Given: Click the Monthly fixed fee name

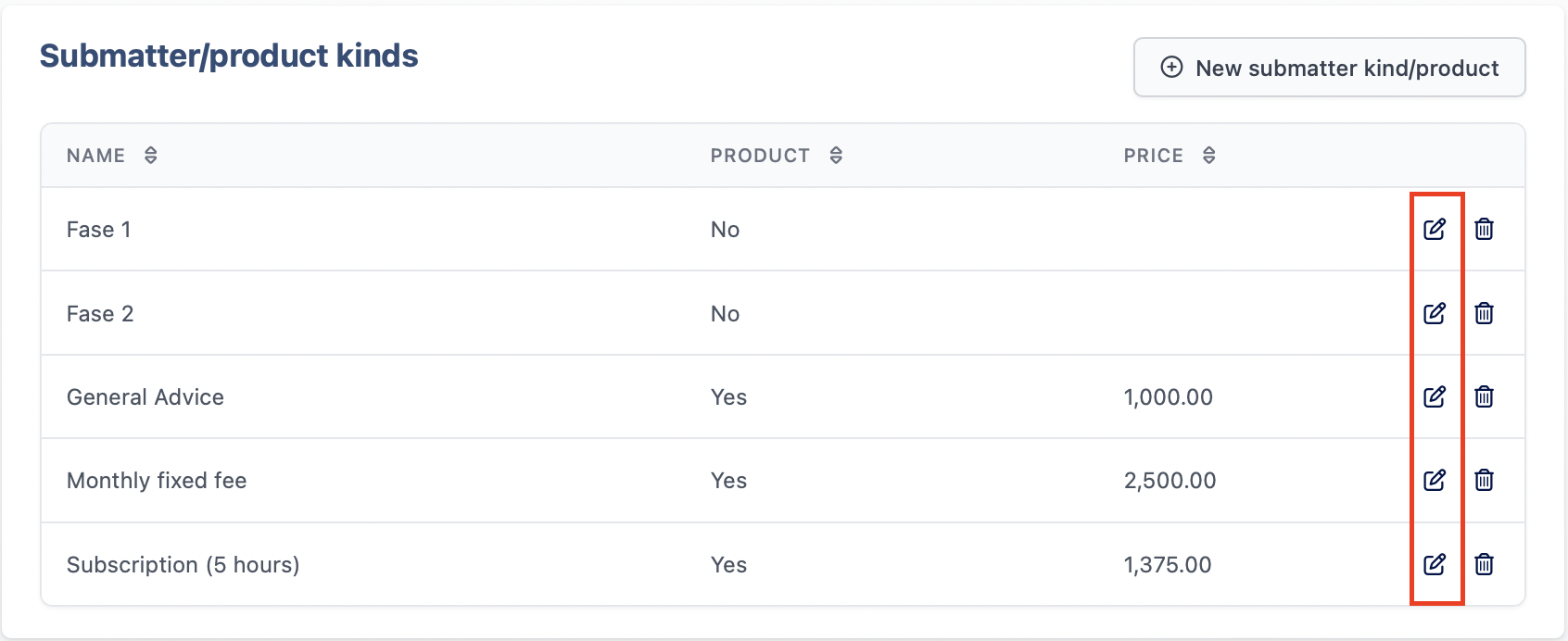Looking at the screenshot, I should 157,481.
